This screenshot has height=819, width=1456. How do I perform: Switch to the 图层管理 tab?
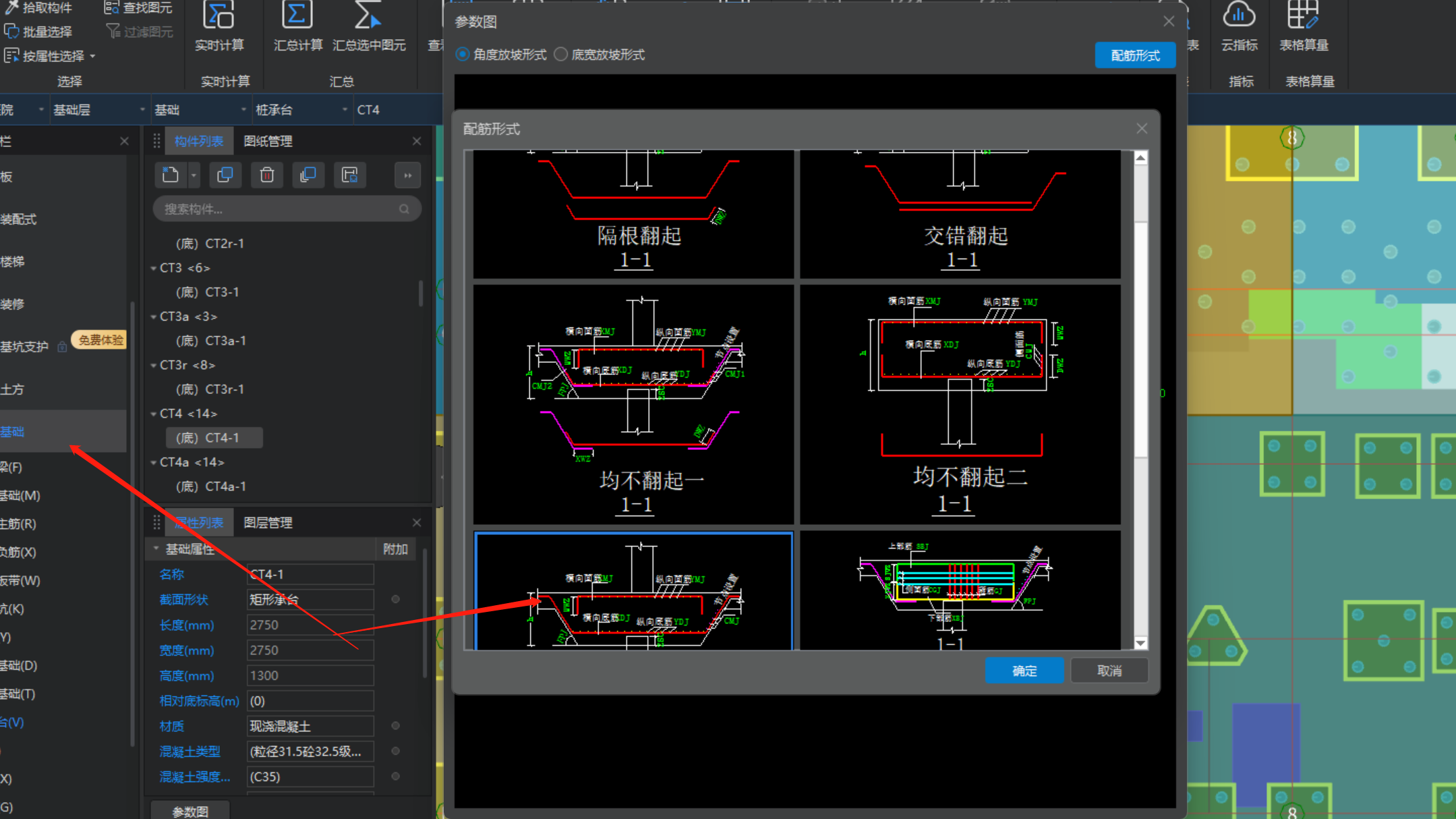(x=268, y=523)
